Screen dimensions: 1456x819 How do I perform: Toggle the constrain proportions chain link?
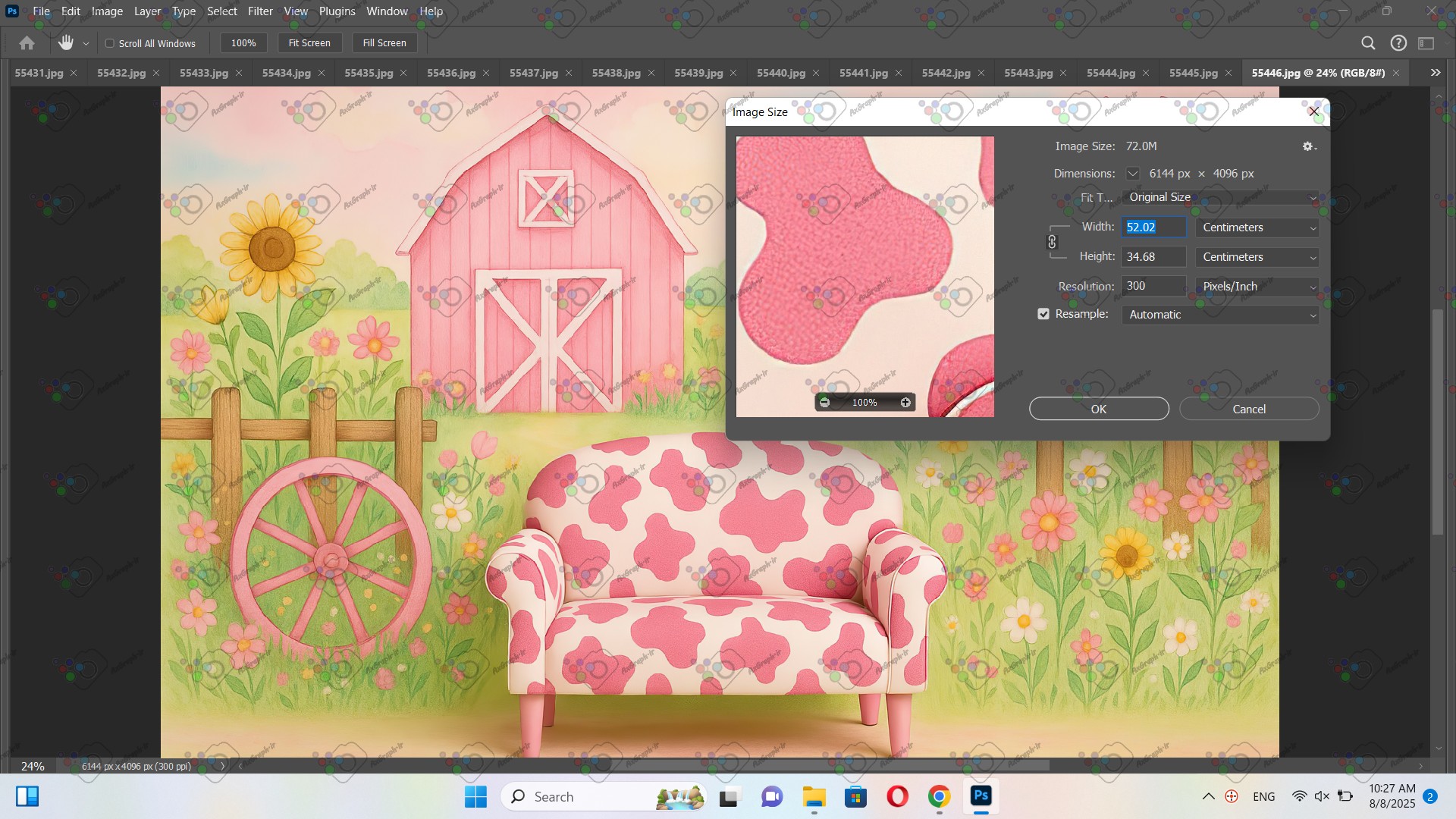click(1052, 242)
